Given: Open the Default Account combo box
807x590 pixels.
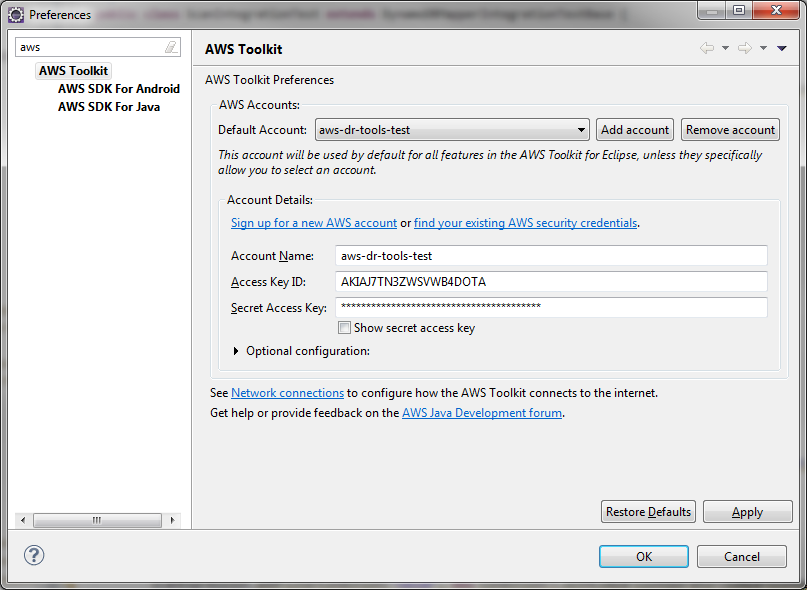Looking at the screenshot, I should pyautogui.click(x=452, y=130).
